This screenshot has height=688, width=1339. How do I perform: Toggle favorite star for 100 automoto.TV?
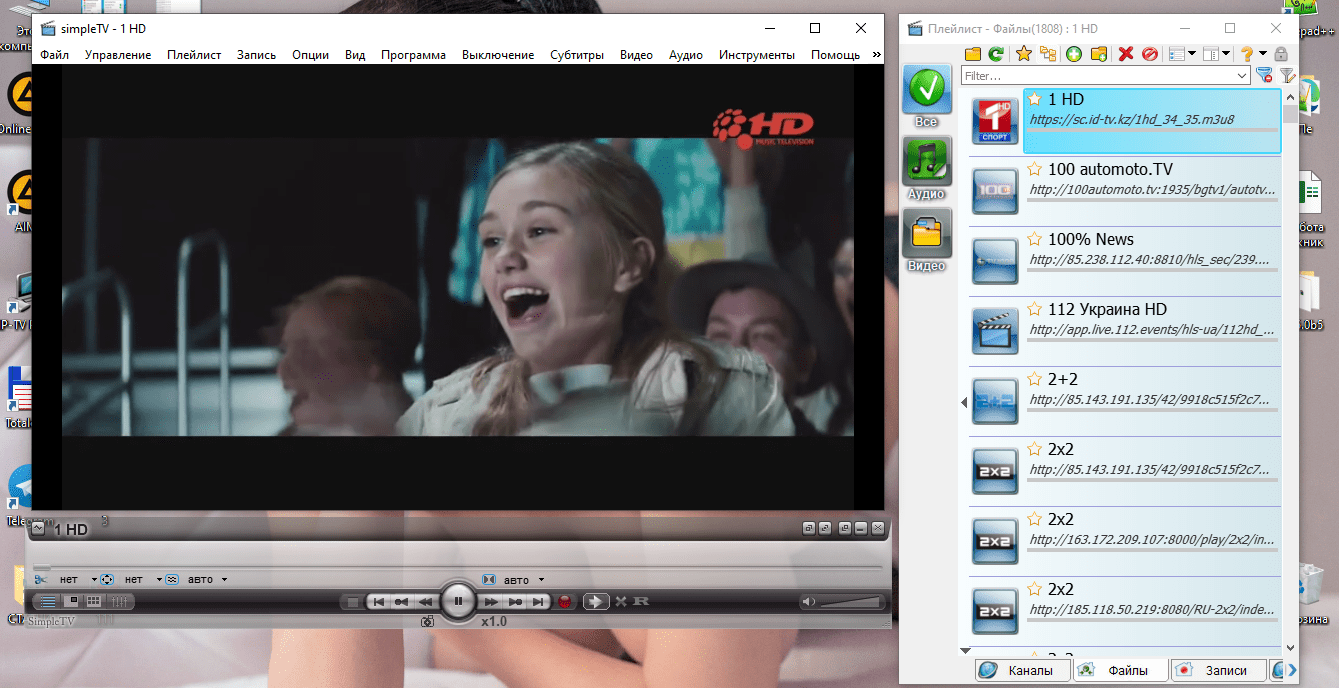(1035, 170)
